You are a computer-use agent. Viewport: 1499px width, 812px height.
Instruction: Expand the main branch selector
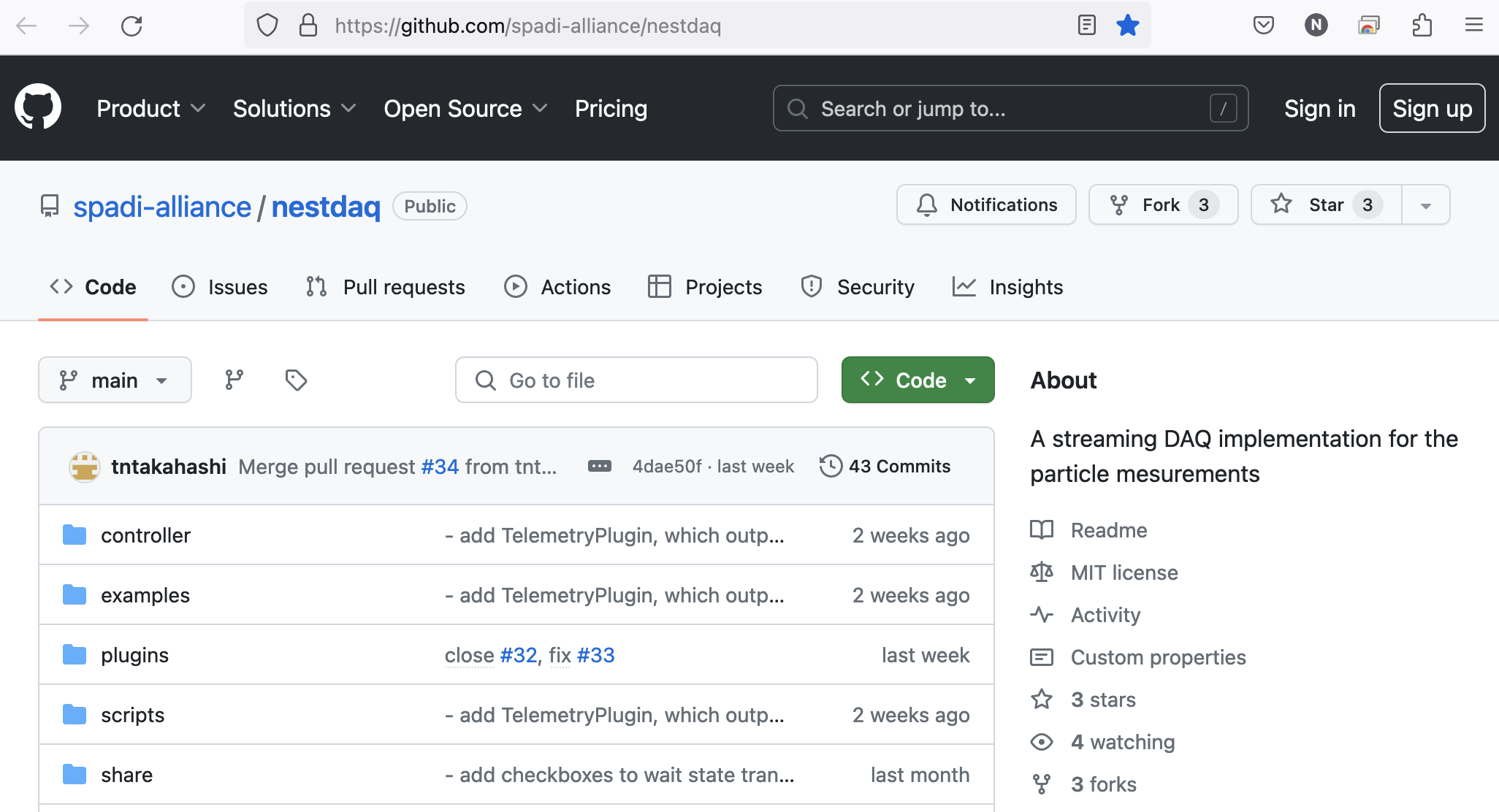115,380
